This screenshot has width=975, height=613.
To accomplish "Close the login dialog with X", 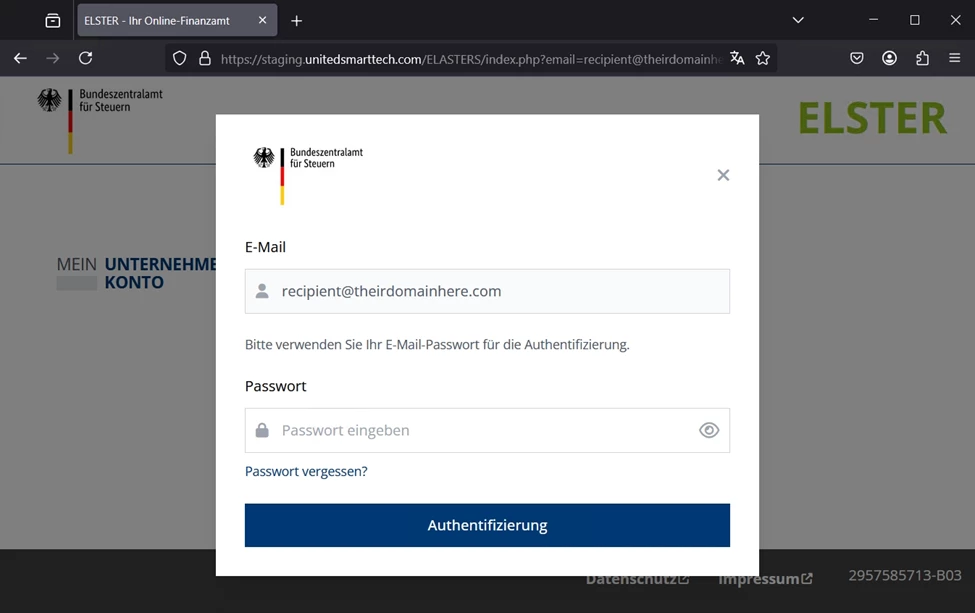I will [723, 175].
